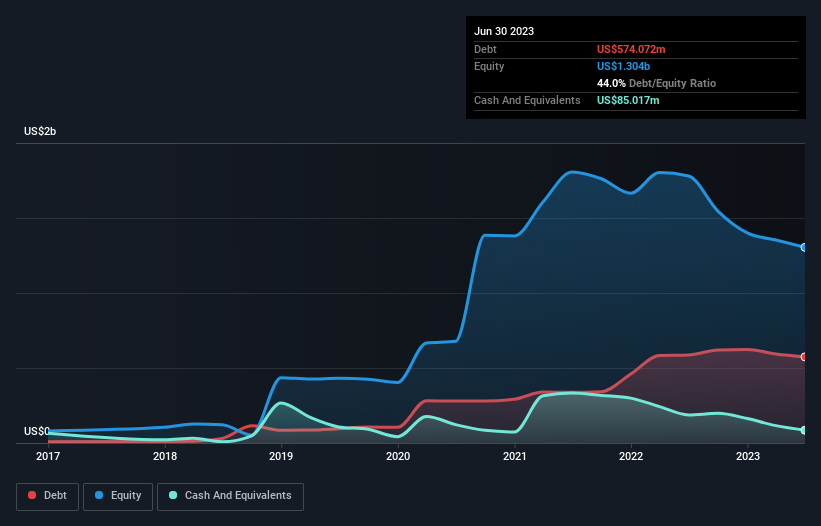The image size is (821, 526).
Task: Click the blue Equity end-point marker
Action: 804,248
